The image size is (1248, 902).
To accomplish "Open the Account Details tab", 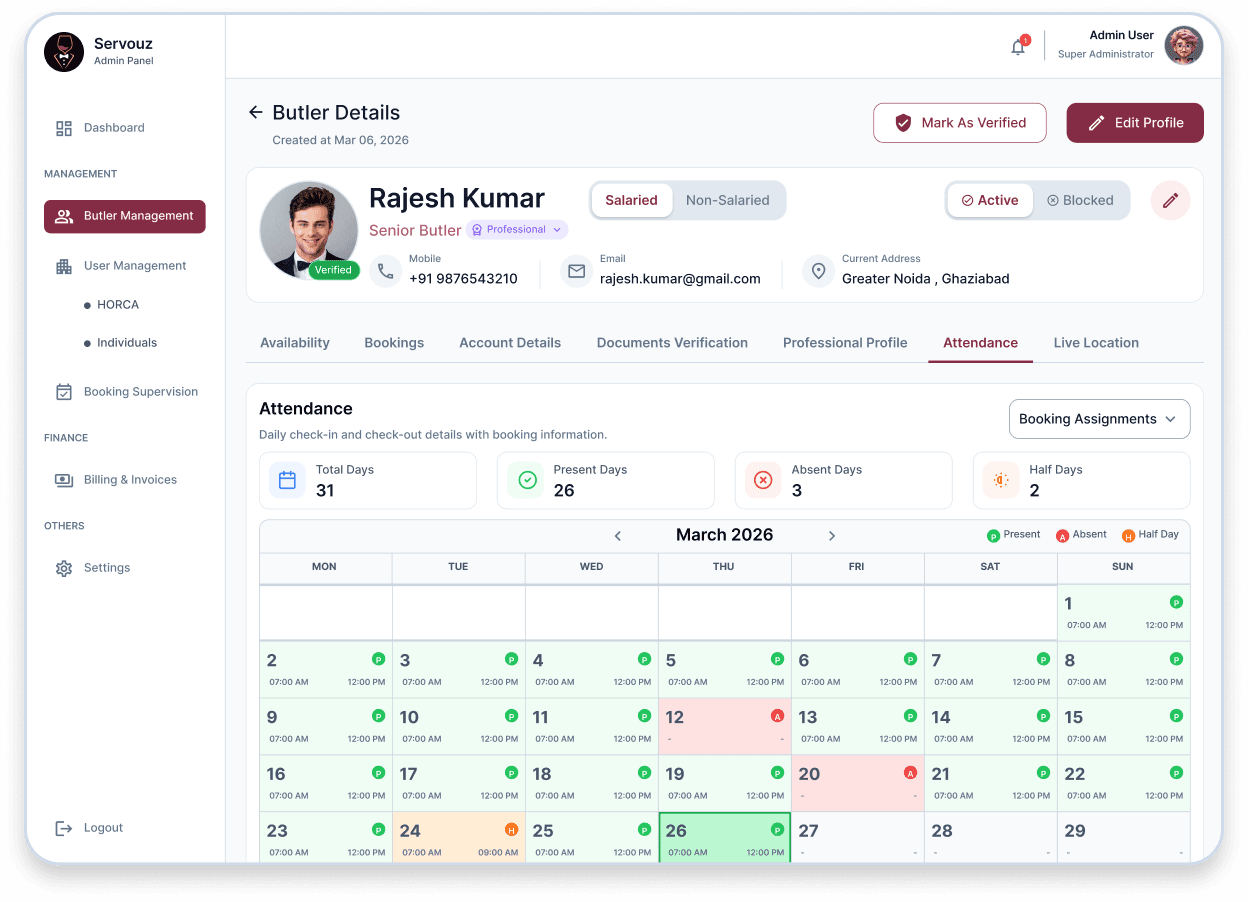I will (510, 343).
